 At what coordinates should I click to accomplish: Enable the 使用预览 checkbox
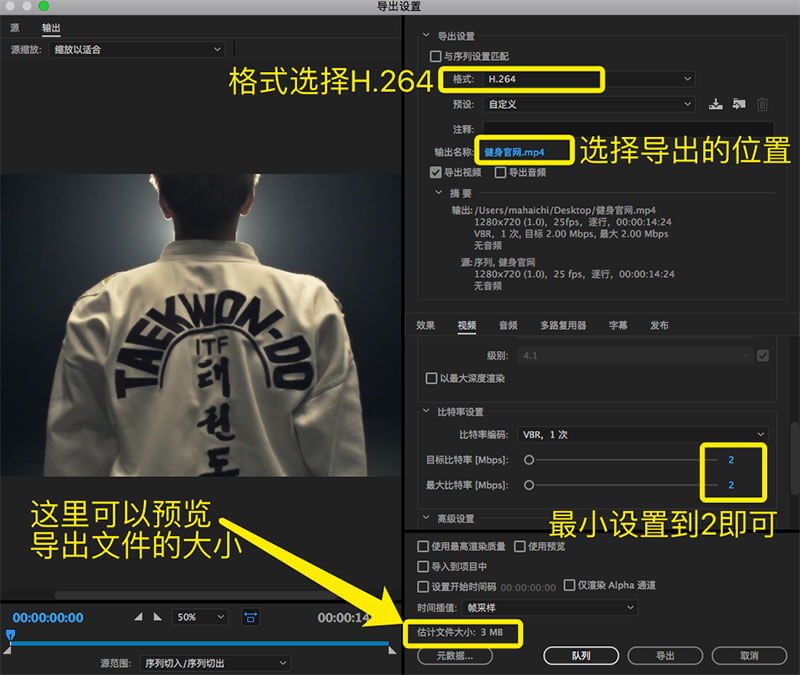tap(519, 546)
